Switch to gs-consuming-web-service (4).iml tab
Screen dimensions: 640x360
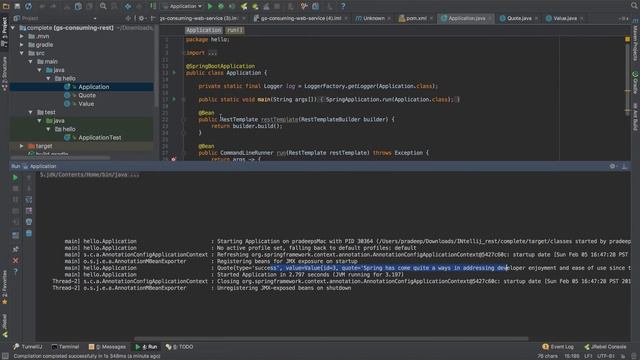coord(300,18)
